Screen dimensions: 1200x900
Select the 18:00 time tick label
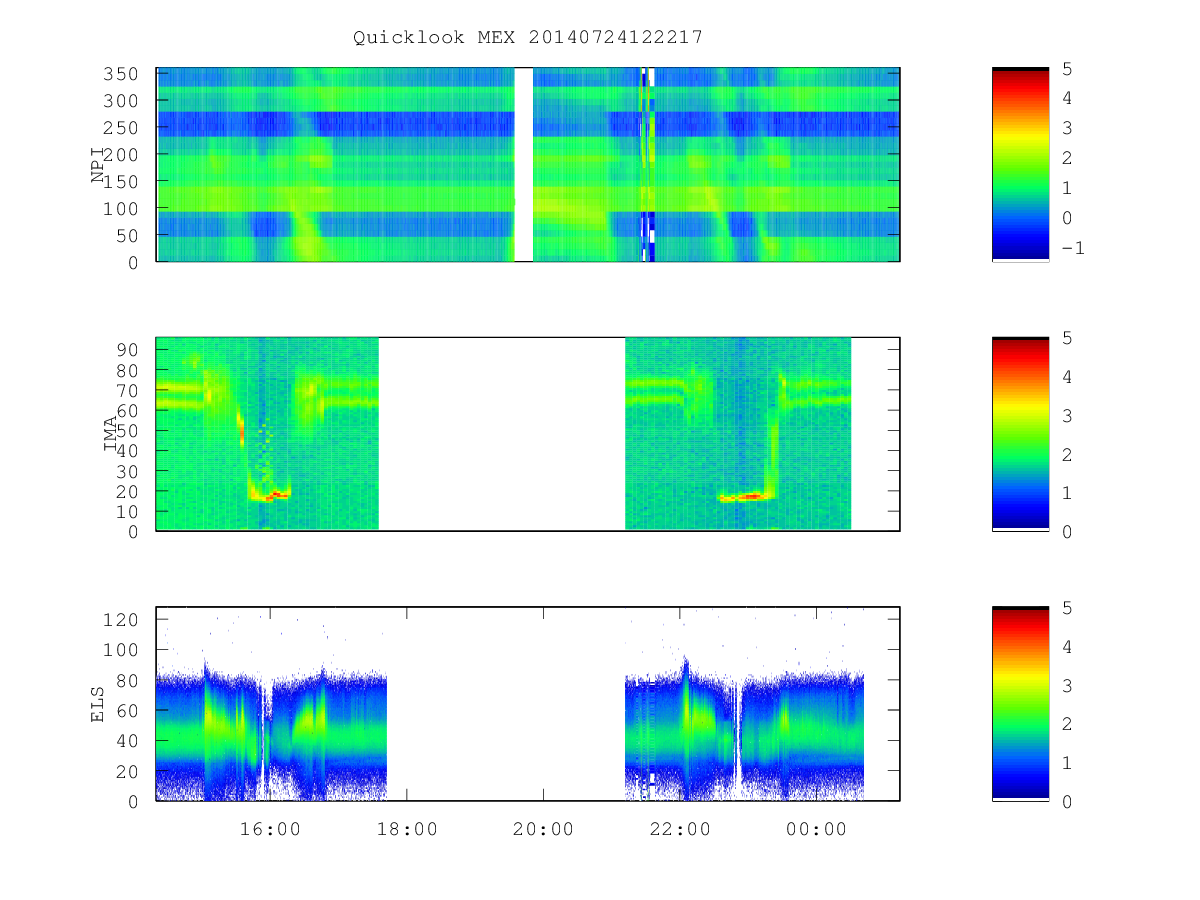pyautogui.click(x=407, y=829)
